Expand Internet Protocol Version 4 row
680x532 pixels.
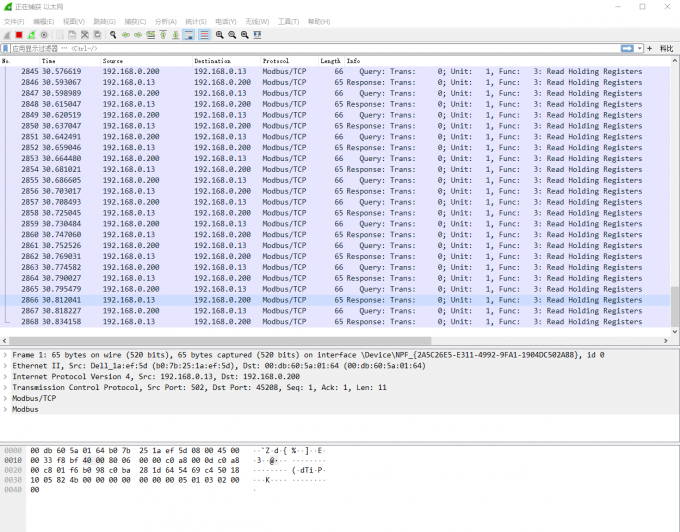pyautogui.click(x=5, y=377)
